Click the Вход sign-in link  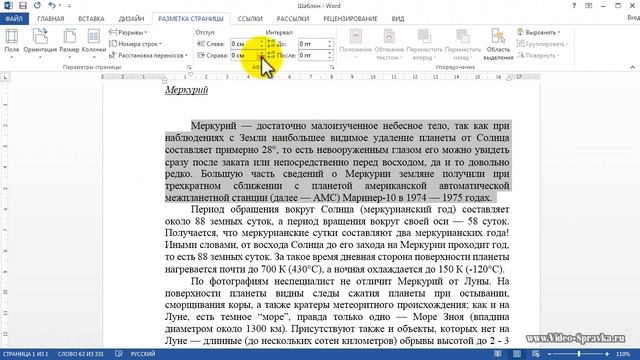pyautogui.click(x=633, y=18)
